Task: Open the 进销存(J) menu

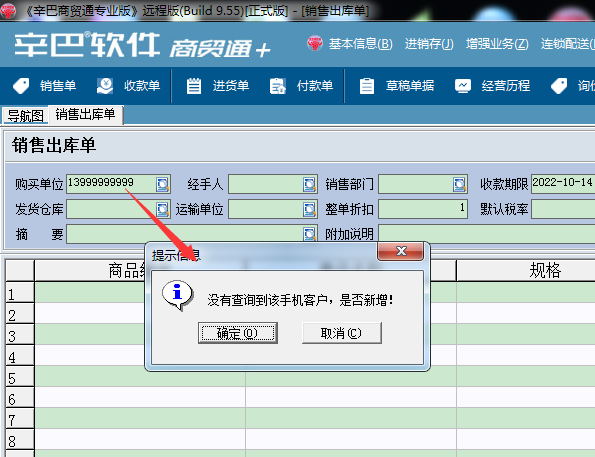Action: (429, 44)
